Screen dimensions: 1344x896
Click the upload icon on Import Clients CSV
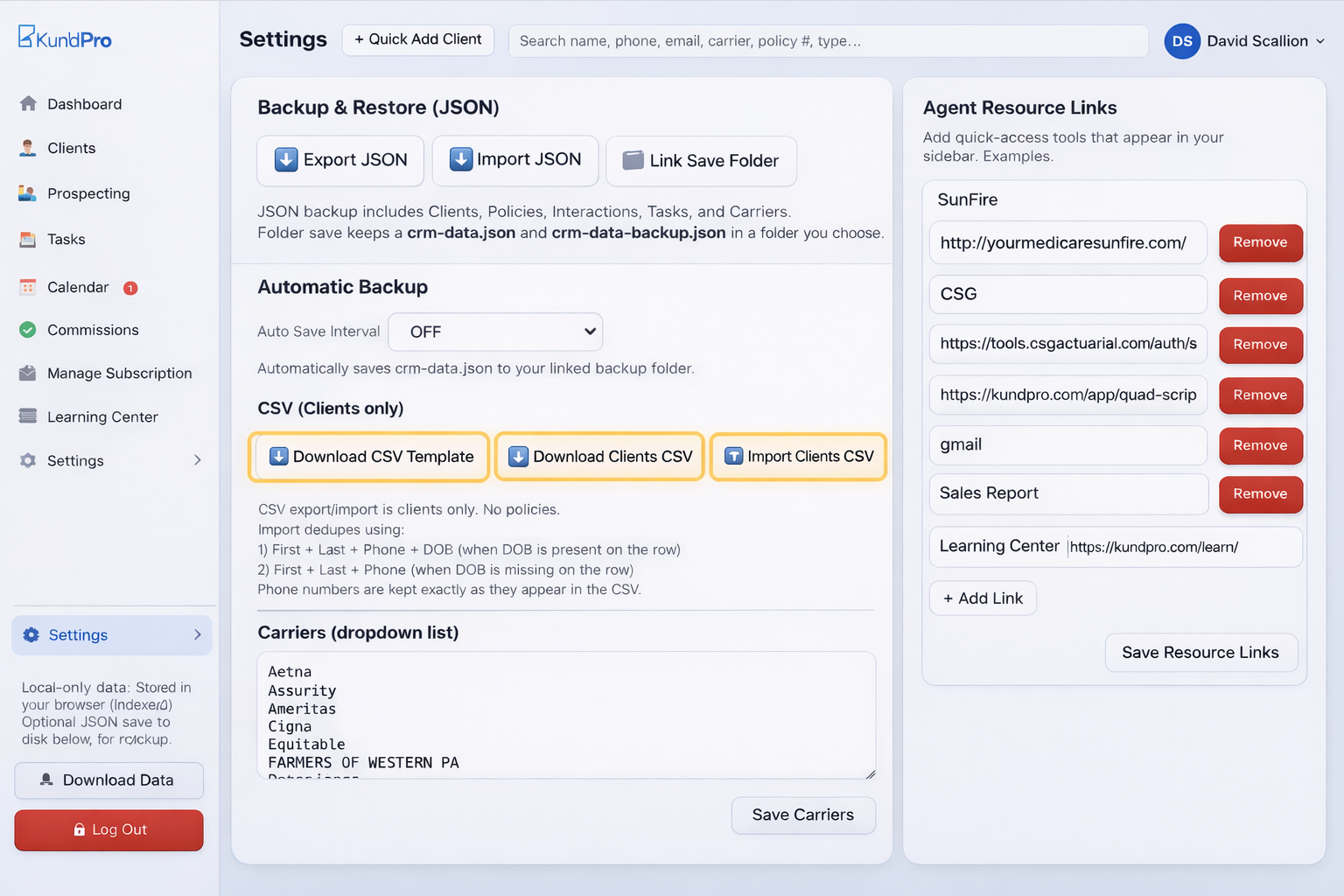[x=733, y=456]
